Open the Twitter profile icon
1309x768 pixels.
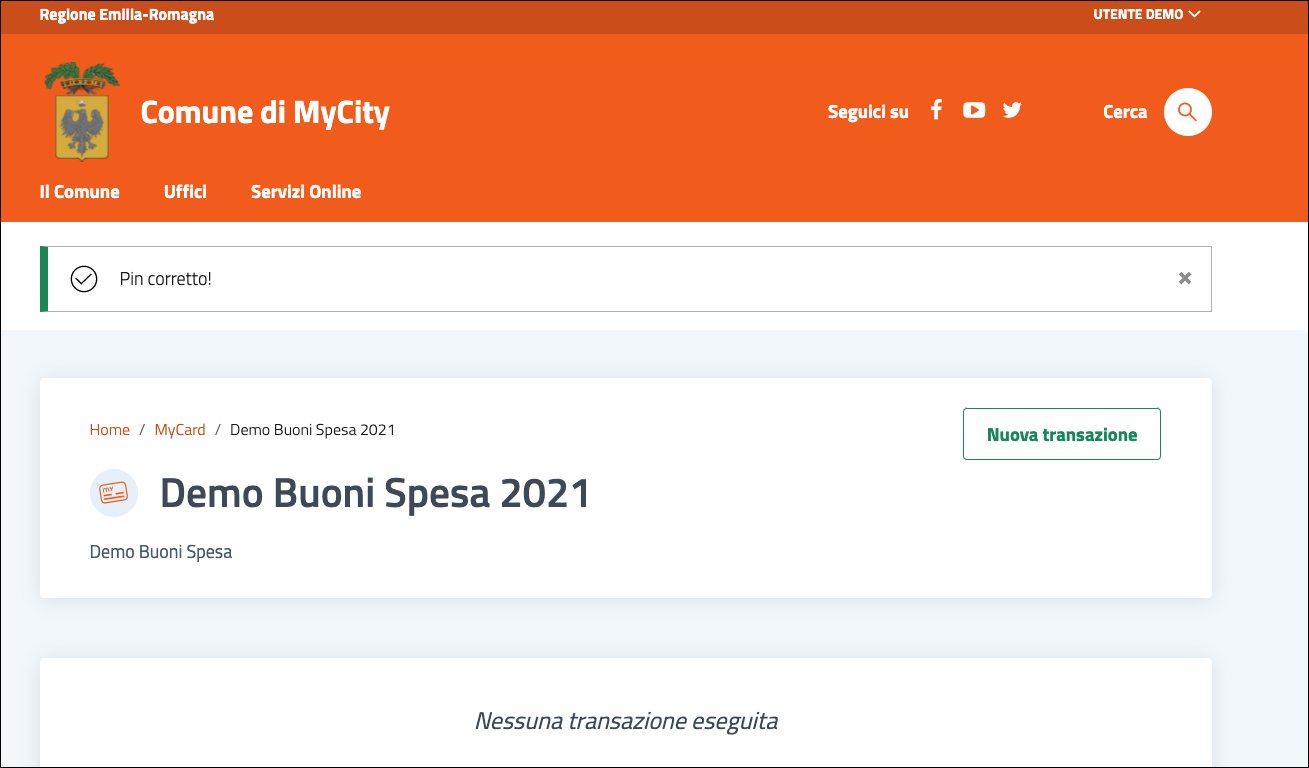(x=1012, y=111)
